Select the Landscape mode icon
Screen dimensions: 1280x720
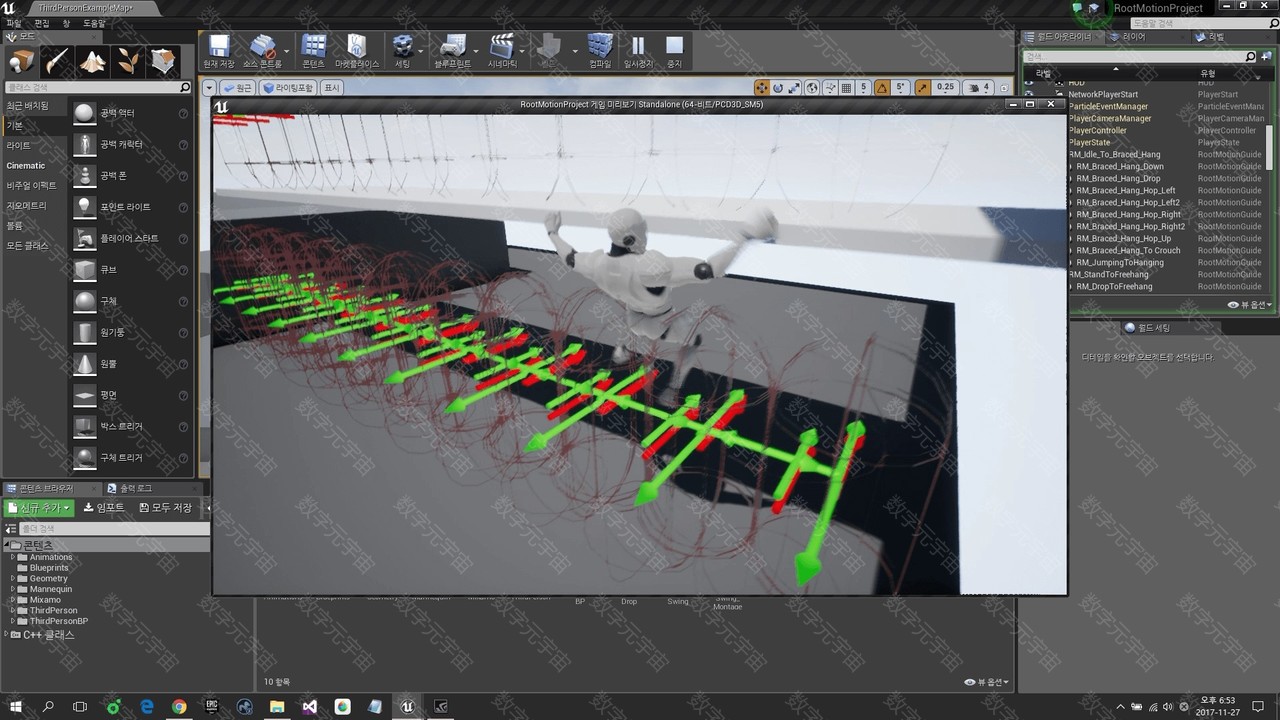93,62
